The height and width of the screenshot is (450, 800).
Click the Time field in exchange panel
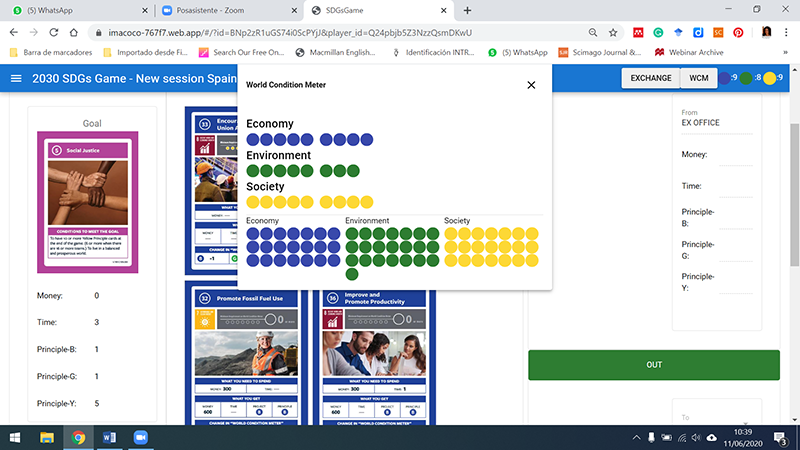(735, 191)
